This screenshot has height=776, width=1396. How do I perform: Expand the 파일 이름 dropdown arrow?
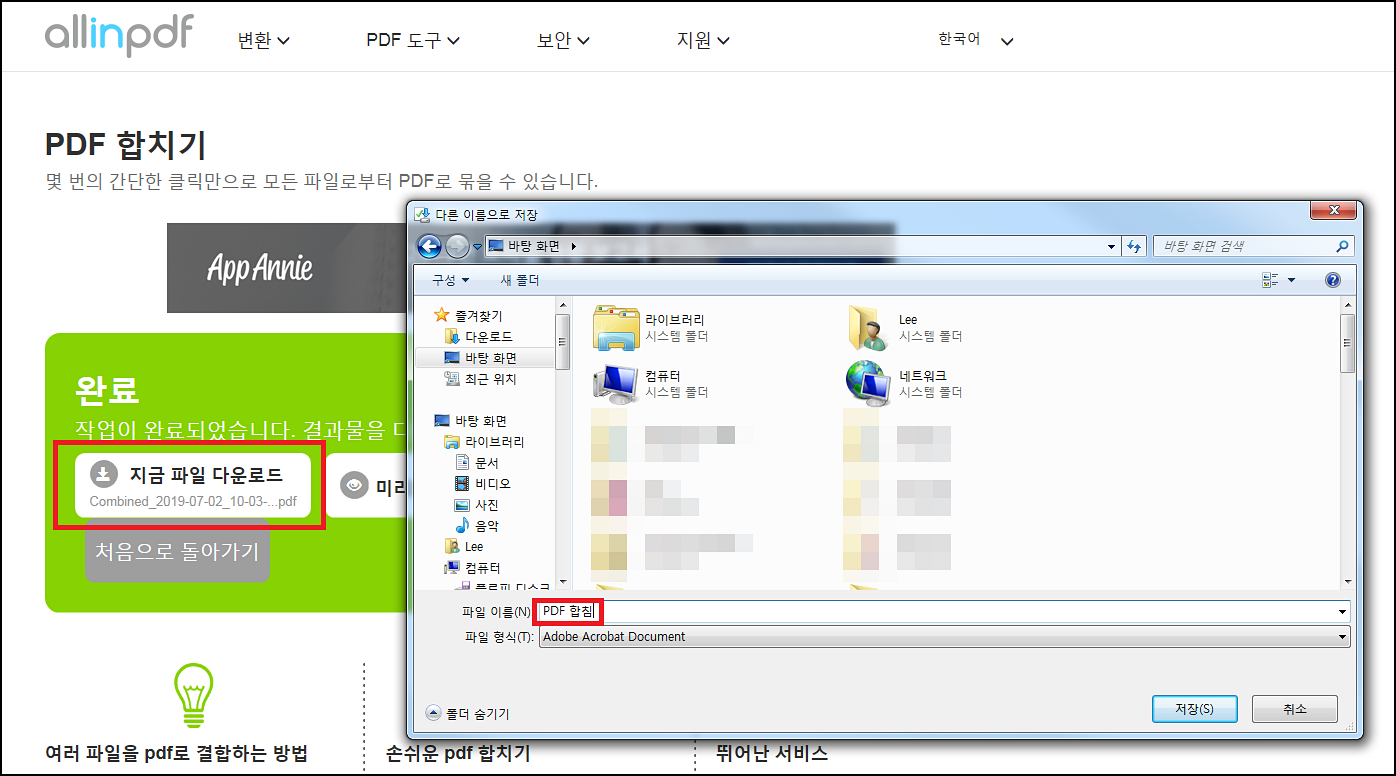tap(1342, 611)
